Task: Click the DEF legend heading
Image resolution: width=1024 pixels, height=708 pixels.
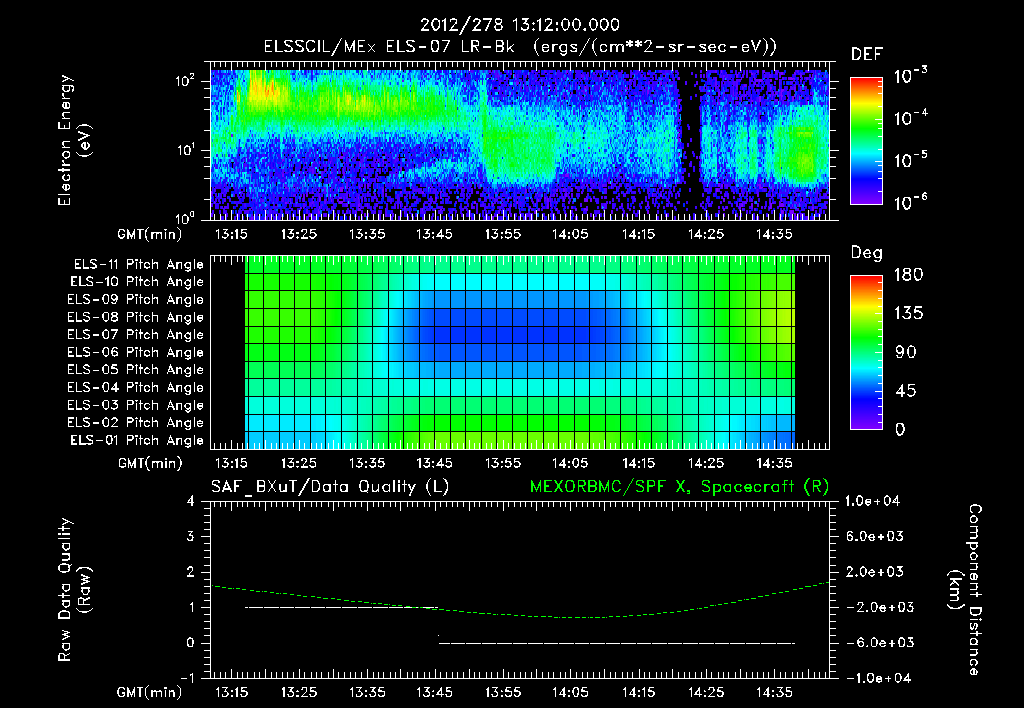Action: coord(867,54)
